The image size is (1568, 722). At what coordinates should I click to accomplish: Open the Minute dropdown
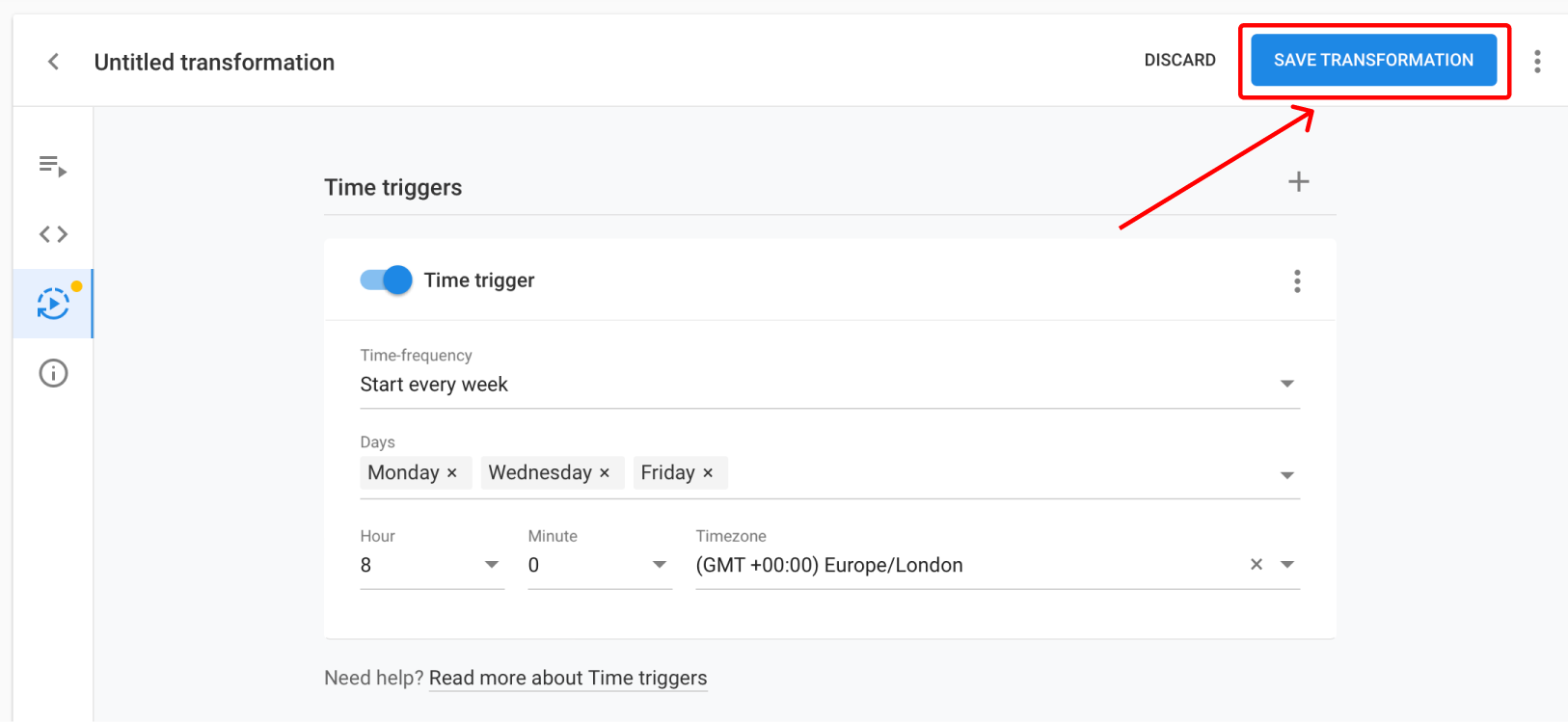659,565
